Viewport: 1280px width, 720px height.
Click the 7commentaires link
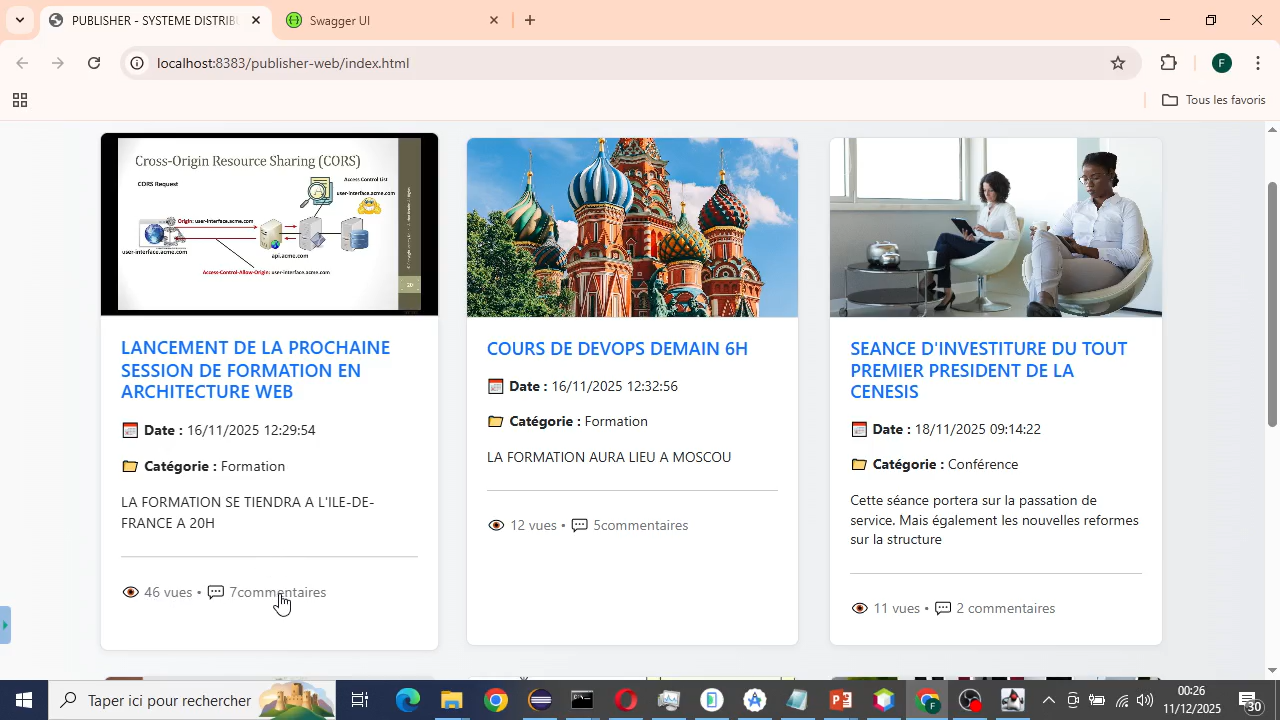[x=277, y=591]
